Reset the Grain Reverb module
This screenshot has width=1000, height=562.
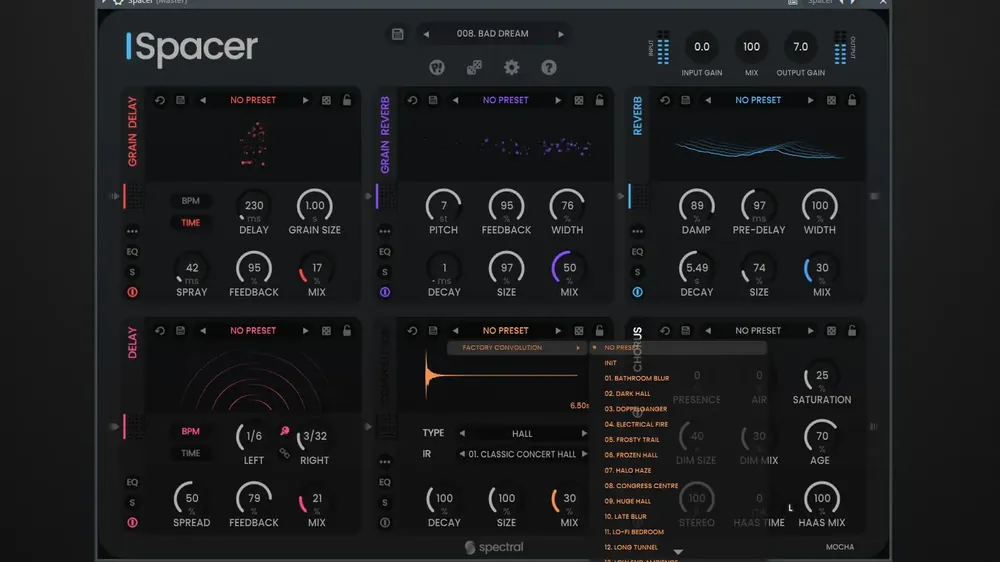click(x=413, y=100)
